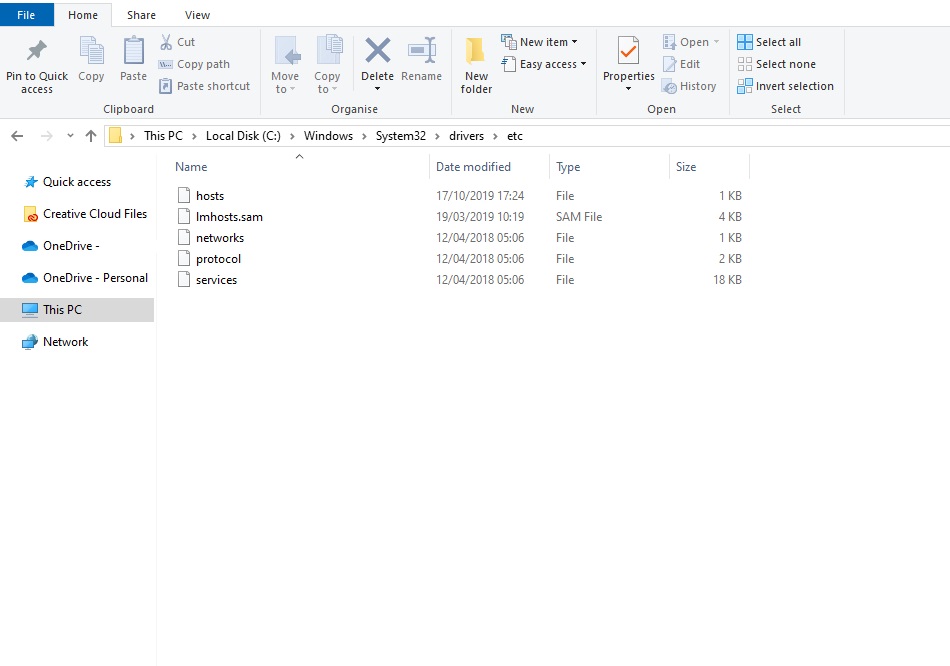
Task: Navigate to Windows in breadcrumb
Action: 328,136
